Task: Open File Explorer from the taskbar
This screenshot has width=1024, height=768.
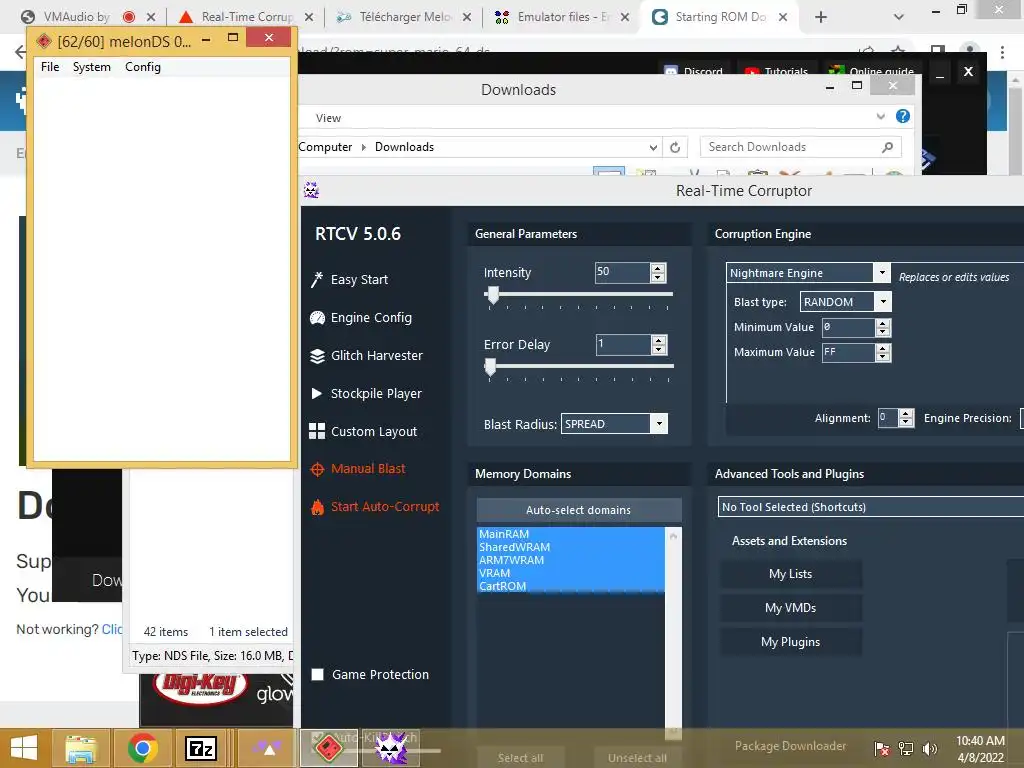Action: pyautogui.click(x=81, y=748)
